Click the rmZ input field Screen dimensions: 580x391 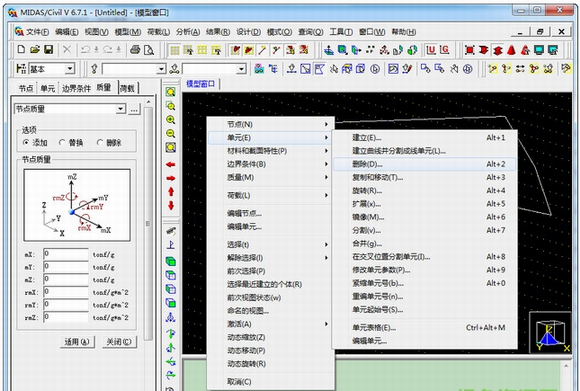pos(66,317)
